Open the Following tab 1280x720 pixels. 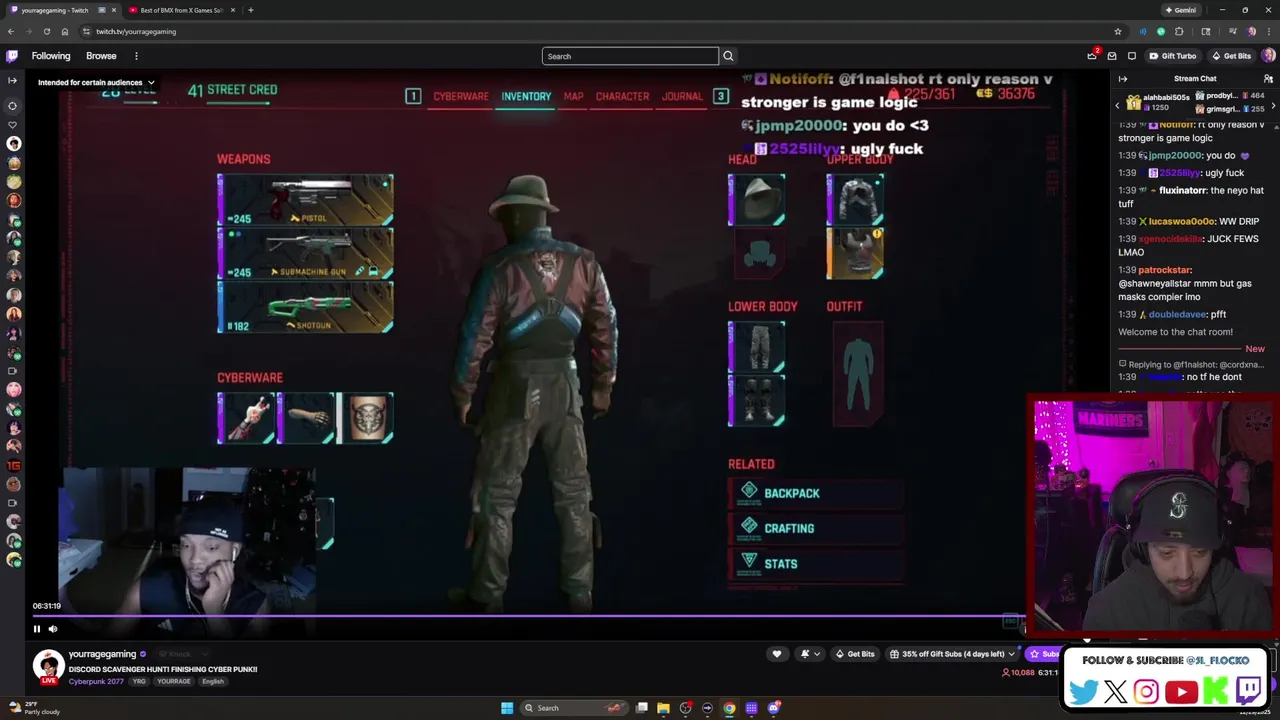tap(51, 56)
